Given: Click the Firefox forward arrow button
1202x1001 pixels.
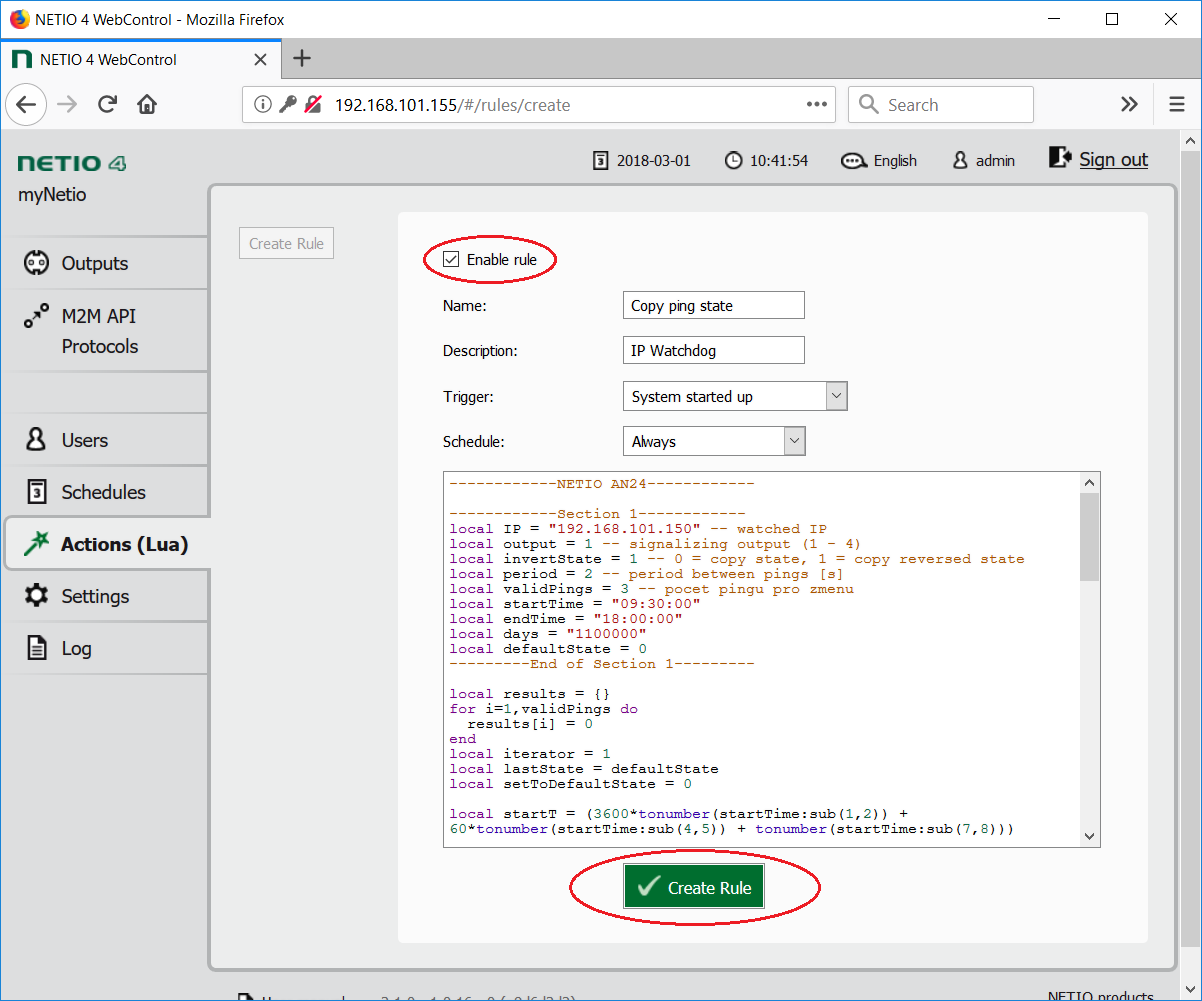Looking at the screenshot, I should [67, 105].
